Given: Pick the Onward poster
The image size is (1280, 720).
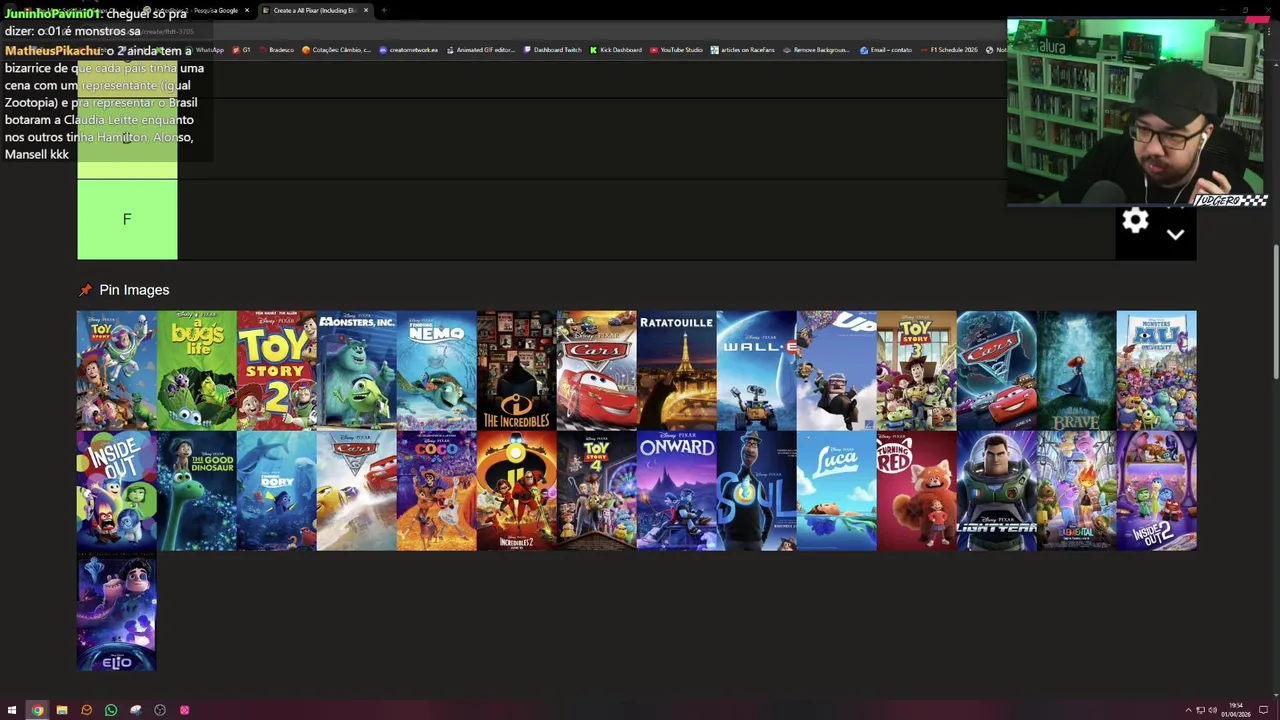Looking at the screenshot, I should coord(677,491).
